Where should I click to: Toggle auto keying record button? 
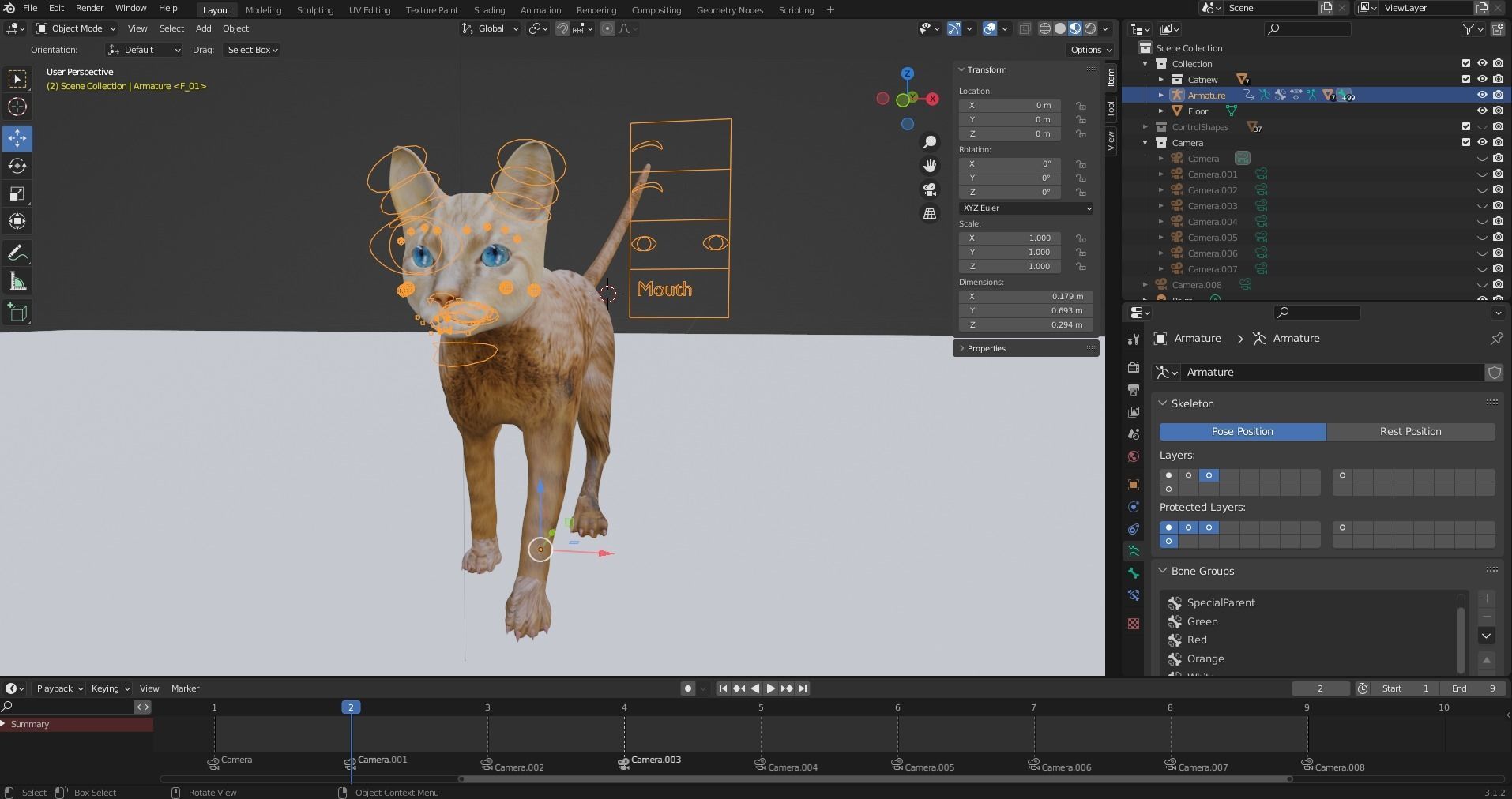pyautogui.click(x=687, y=688)
